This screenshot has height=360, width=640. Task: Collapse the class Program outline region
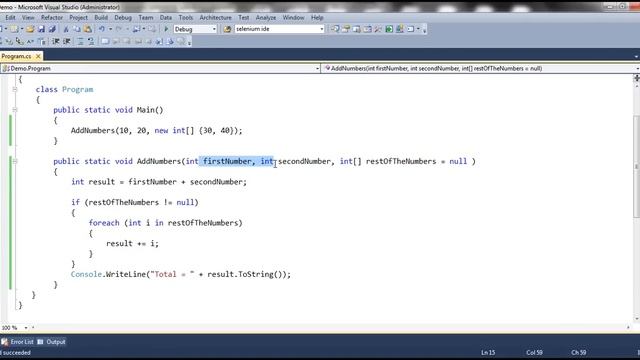15,89
